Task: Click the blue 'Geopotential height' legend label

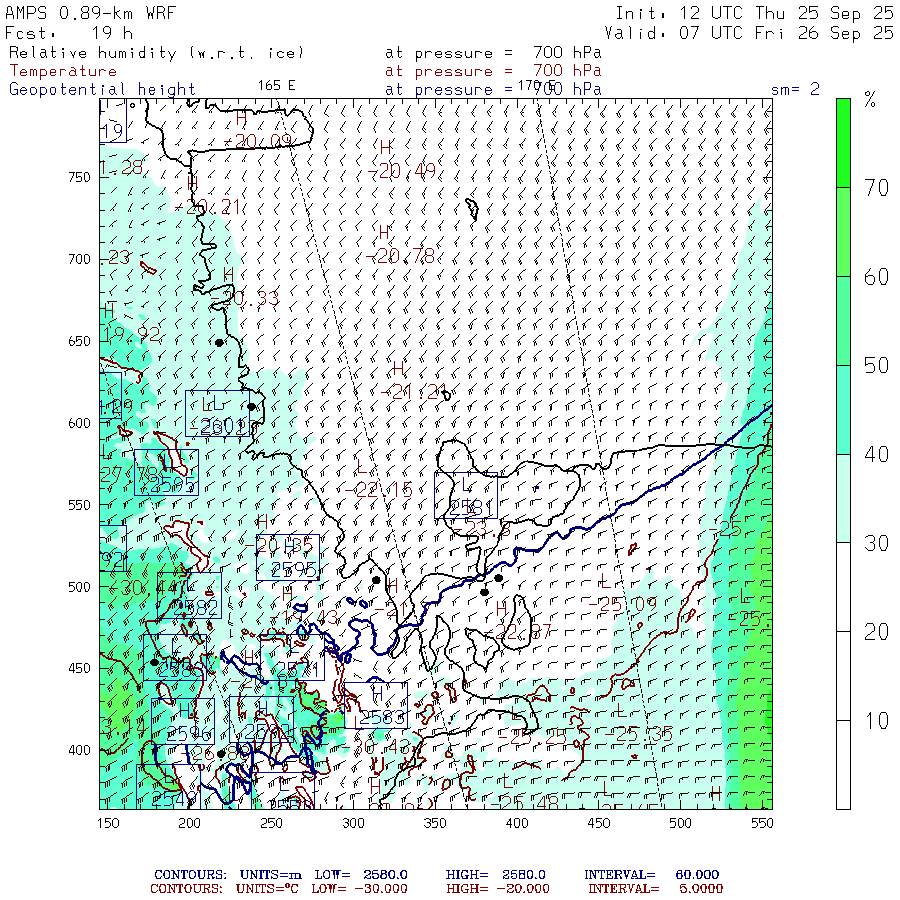Action: [x=102, y=90]
